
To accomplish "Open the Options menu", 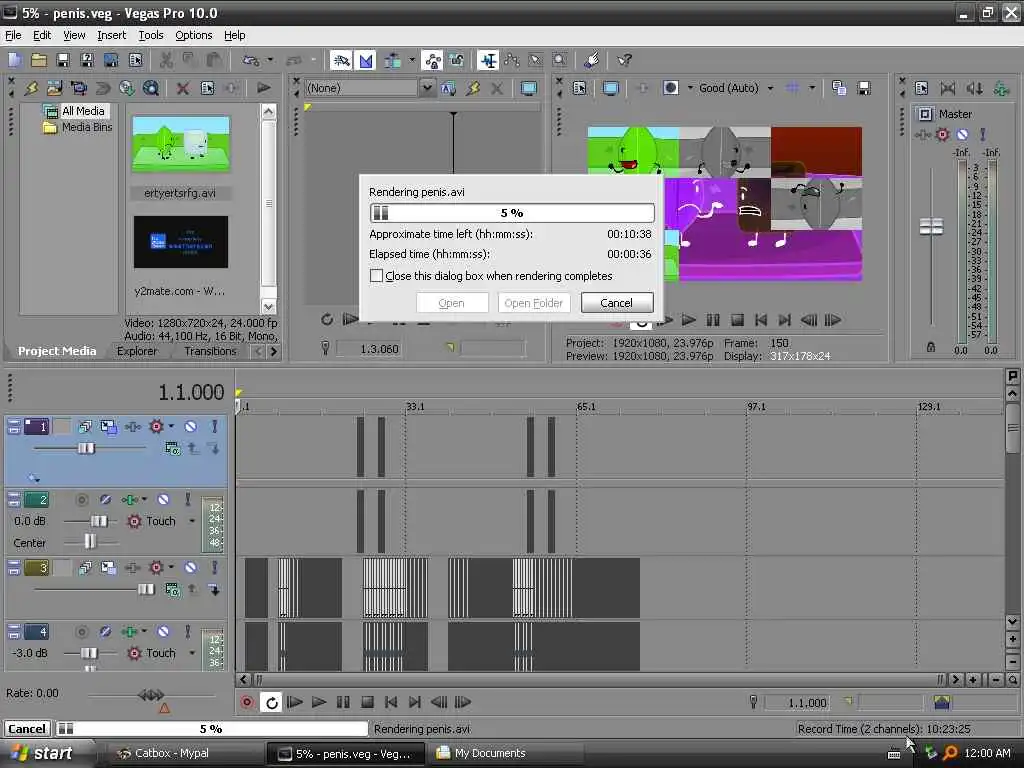I will tap(193, 35).
